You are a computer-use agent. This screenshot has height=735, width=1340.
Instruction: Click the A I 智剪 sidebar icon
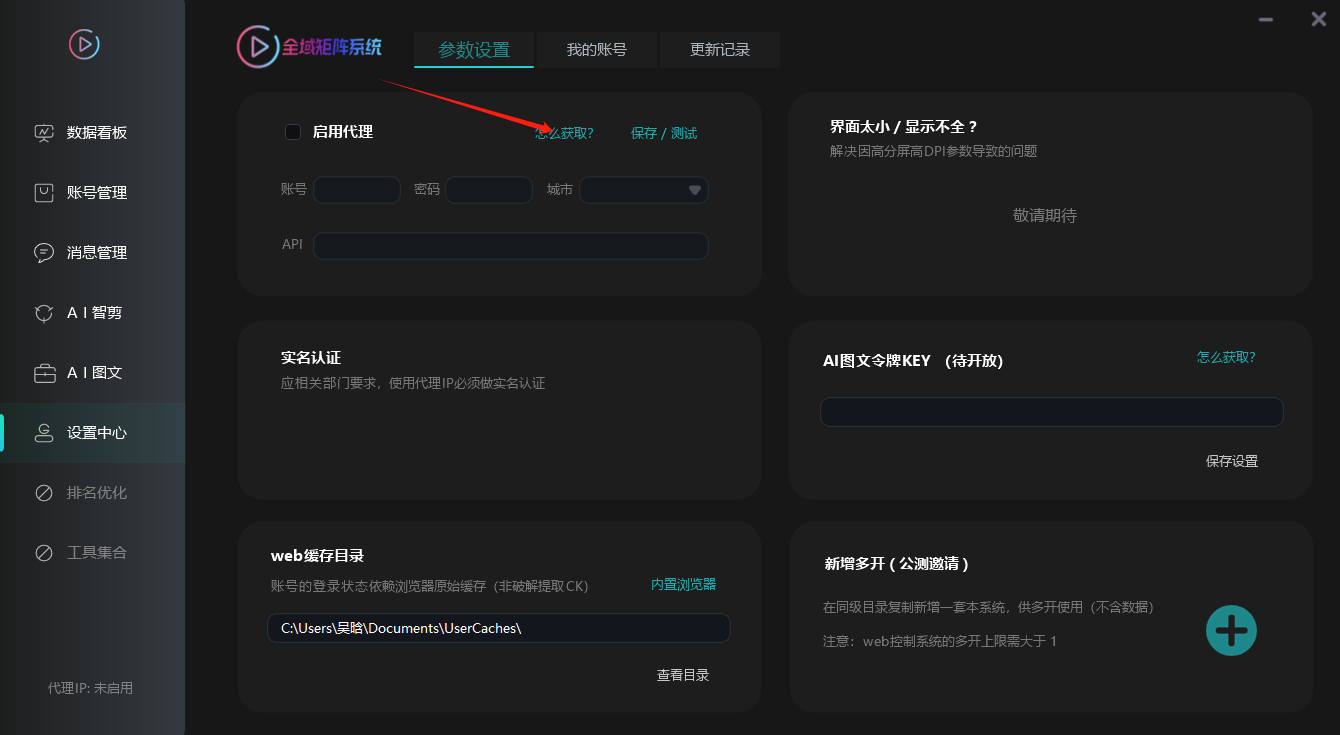coord(44,313)
